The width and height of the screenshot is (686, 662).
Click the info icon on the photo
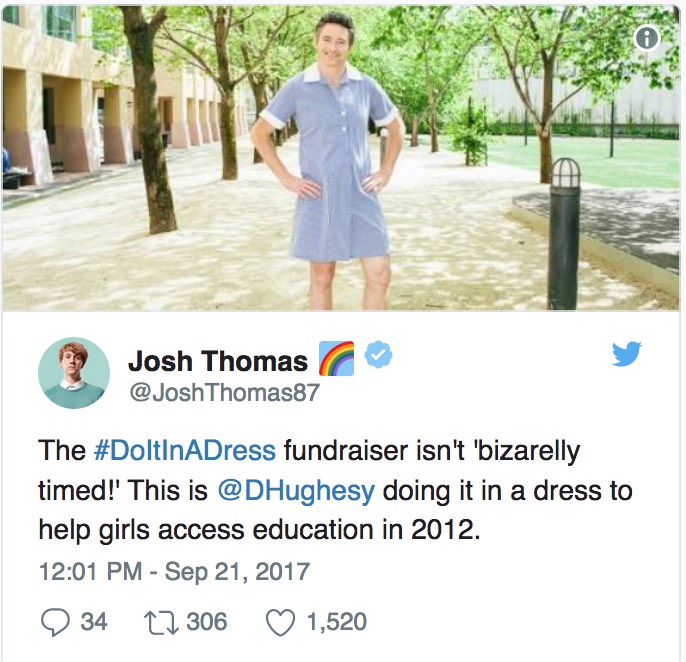(x=647, y=38)
